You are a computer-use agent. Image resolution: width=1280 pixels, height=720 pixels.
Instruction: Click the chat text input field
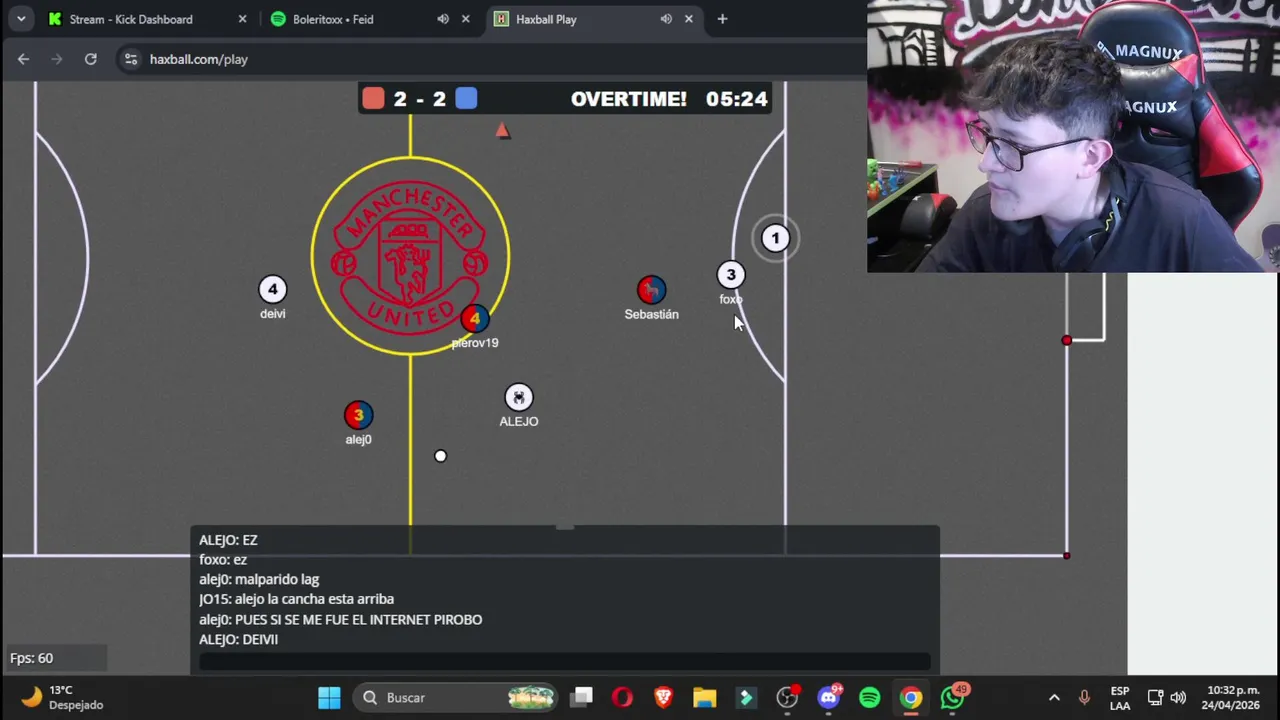(565, 661)
